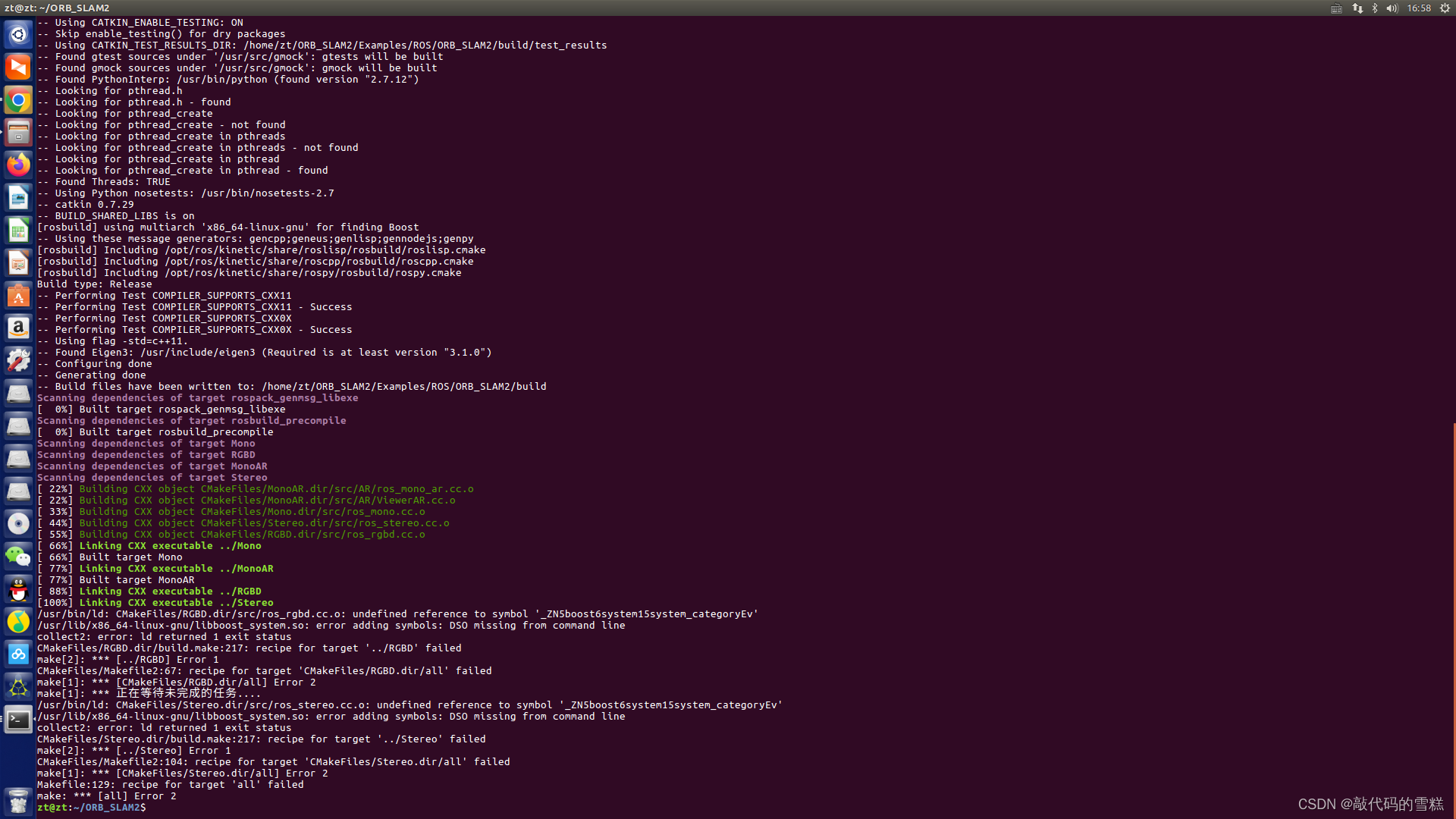Click 'Including ... rospy.cmake' rosbuild line
Screen dimensions: 1456x819
(249, 273)
